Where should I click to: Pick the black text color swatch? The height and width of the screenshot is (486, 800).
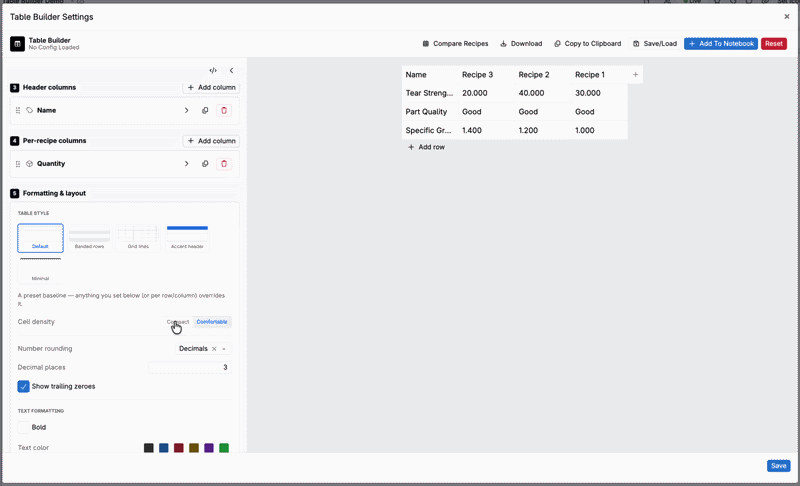[x=148, y=448]
